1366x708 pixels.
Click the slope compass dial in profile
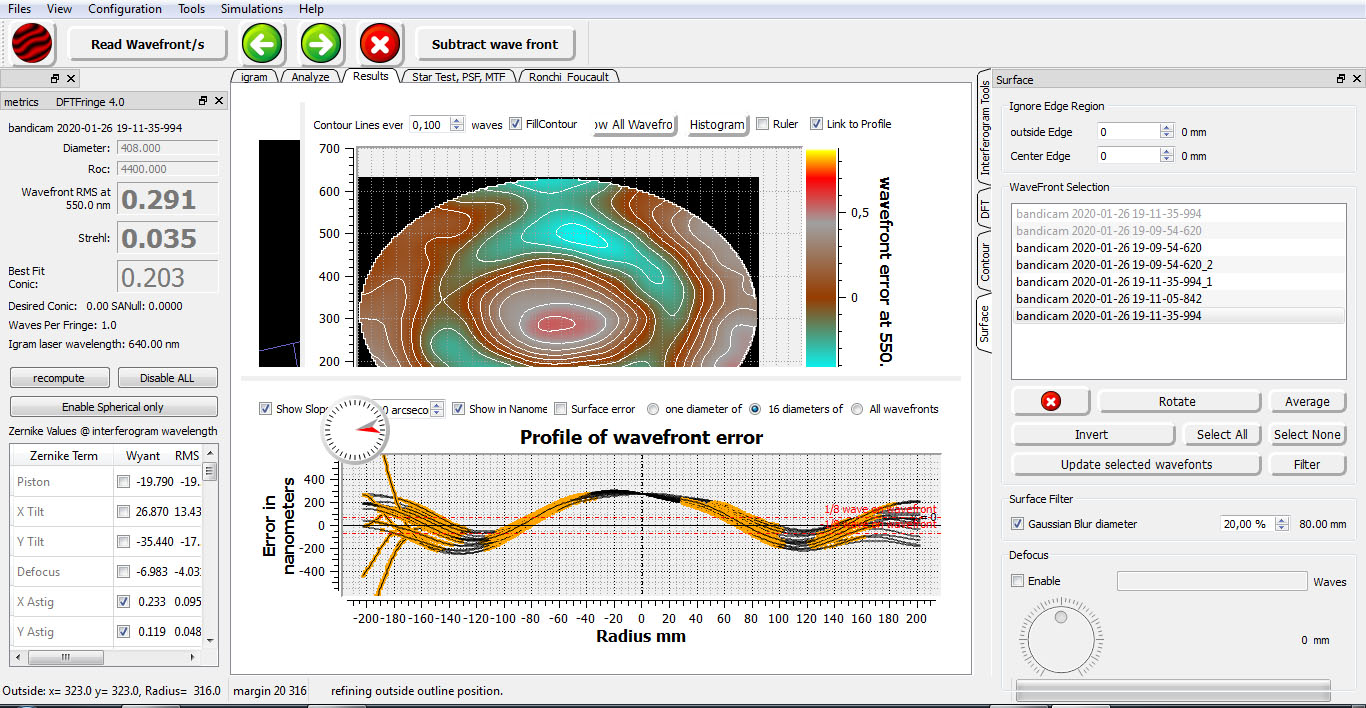(353, 428)
